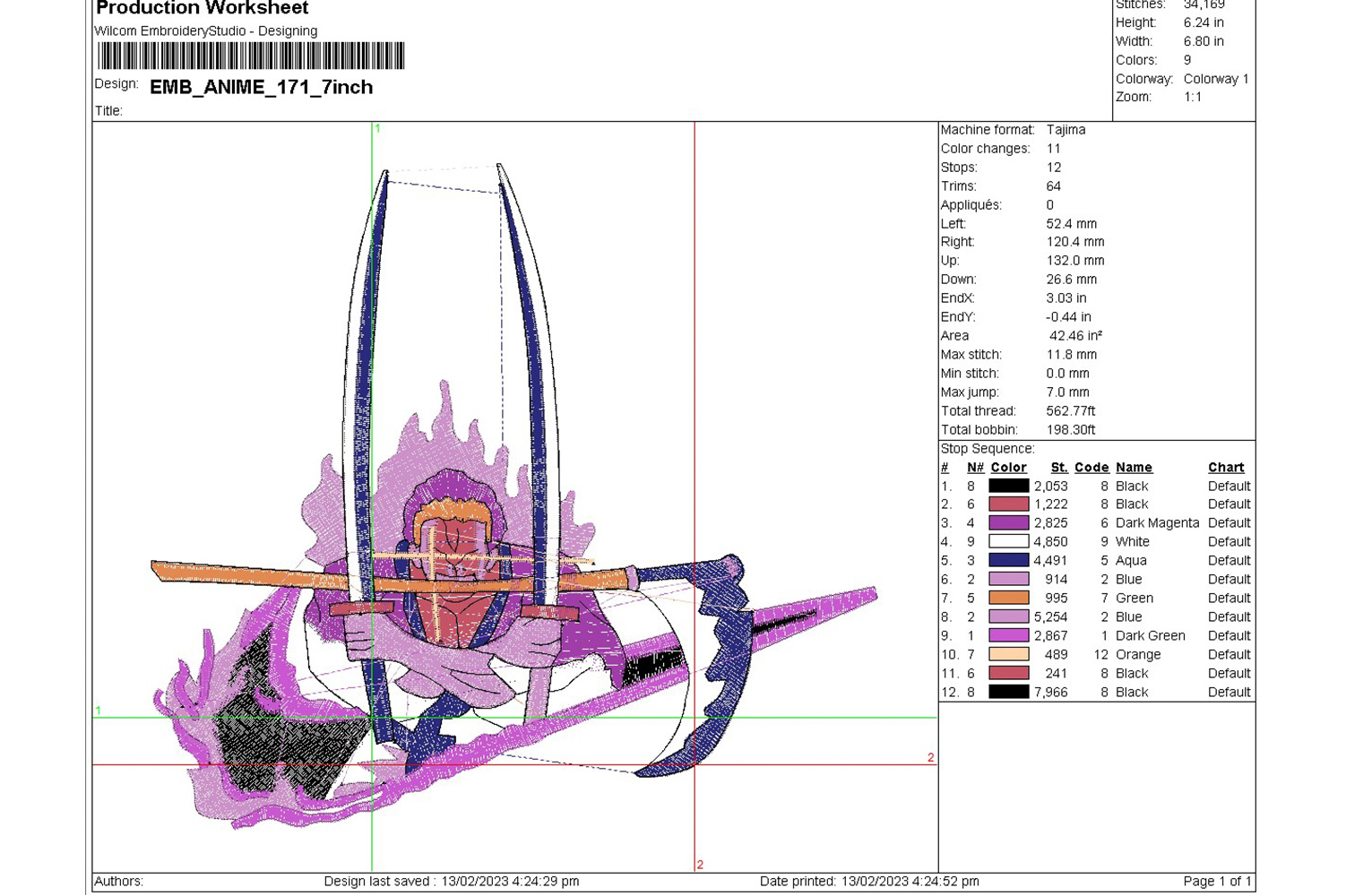
Task: Pick the White color swatch in stop 4
Action: coord(1008,542)
